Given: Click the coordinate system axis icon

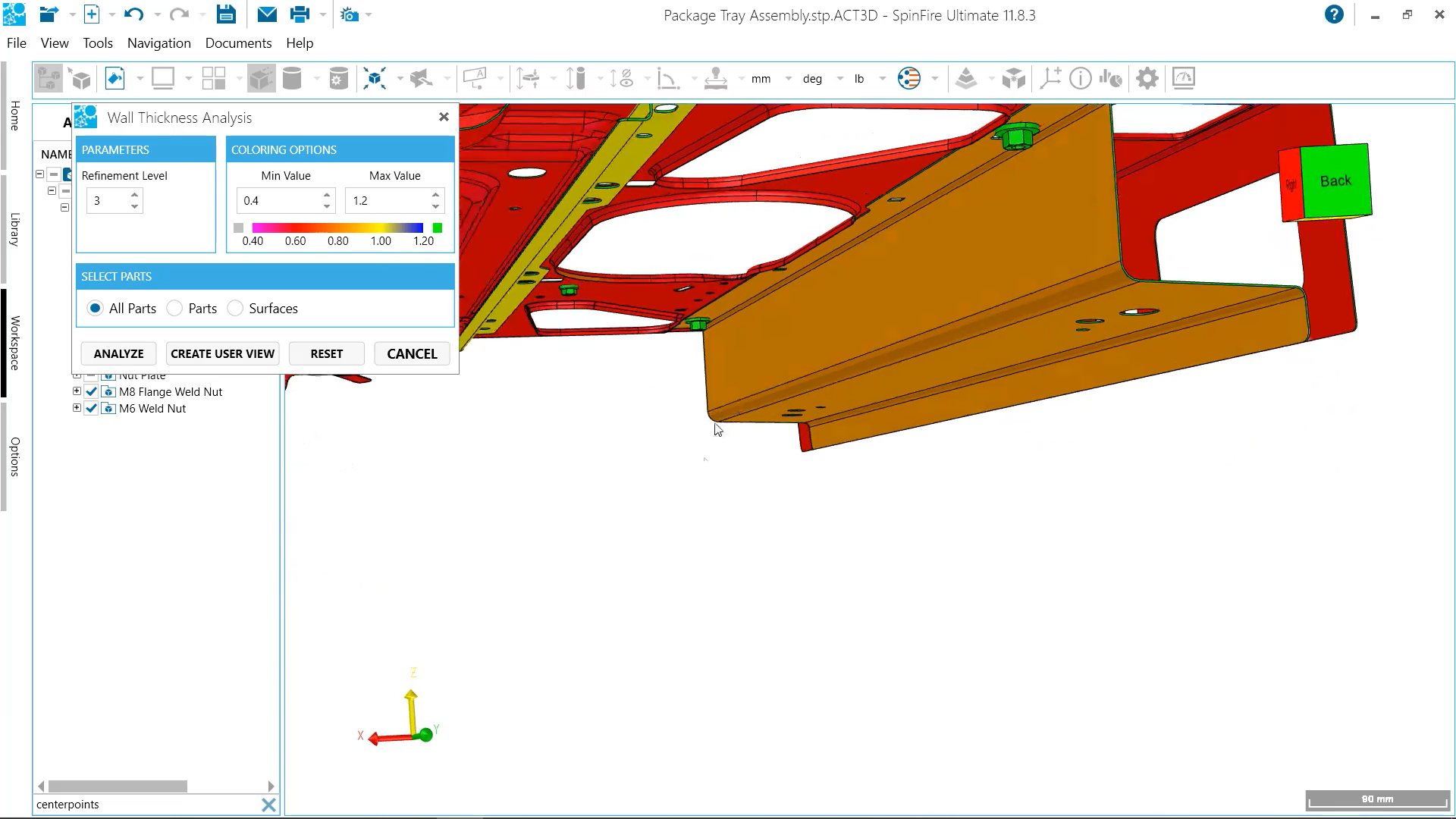Looking at the screenshot, I should (x=1050, y=78).
